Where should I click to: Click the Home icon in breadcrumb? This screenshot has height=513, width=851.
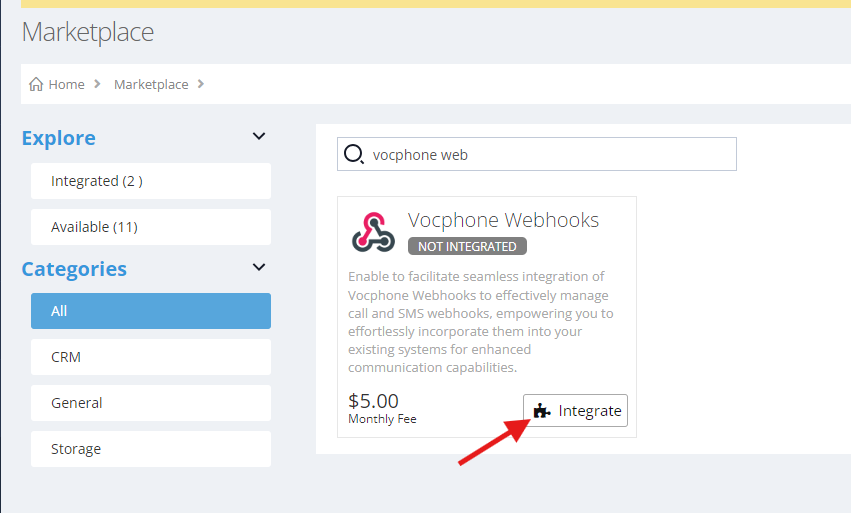point(36,84)
